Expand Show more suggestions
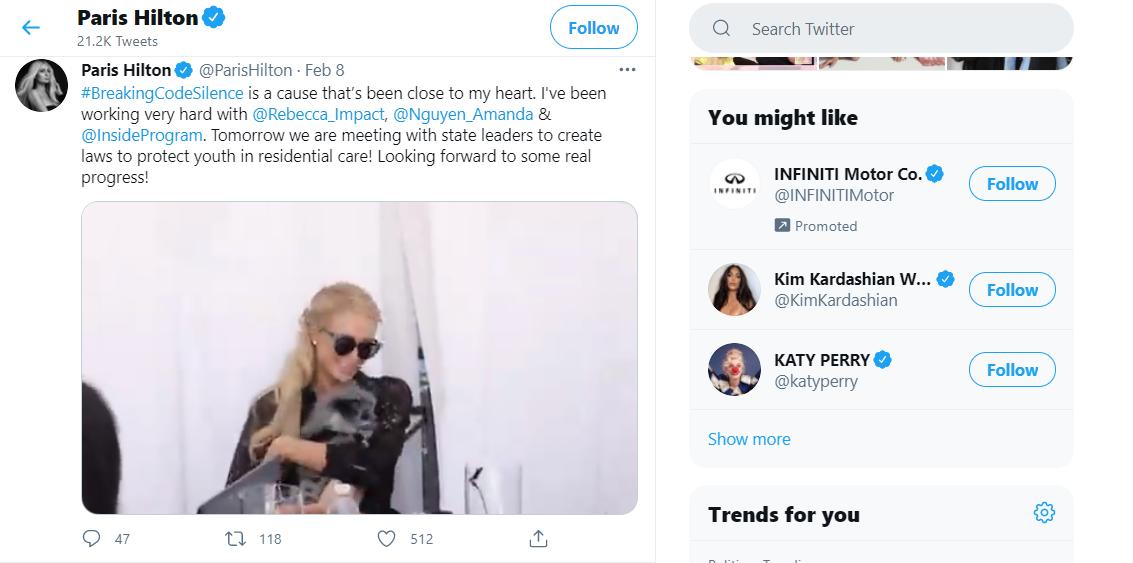 coord(749,439)
